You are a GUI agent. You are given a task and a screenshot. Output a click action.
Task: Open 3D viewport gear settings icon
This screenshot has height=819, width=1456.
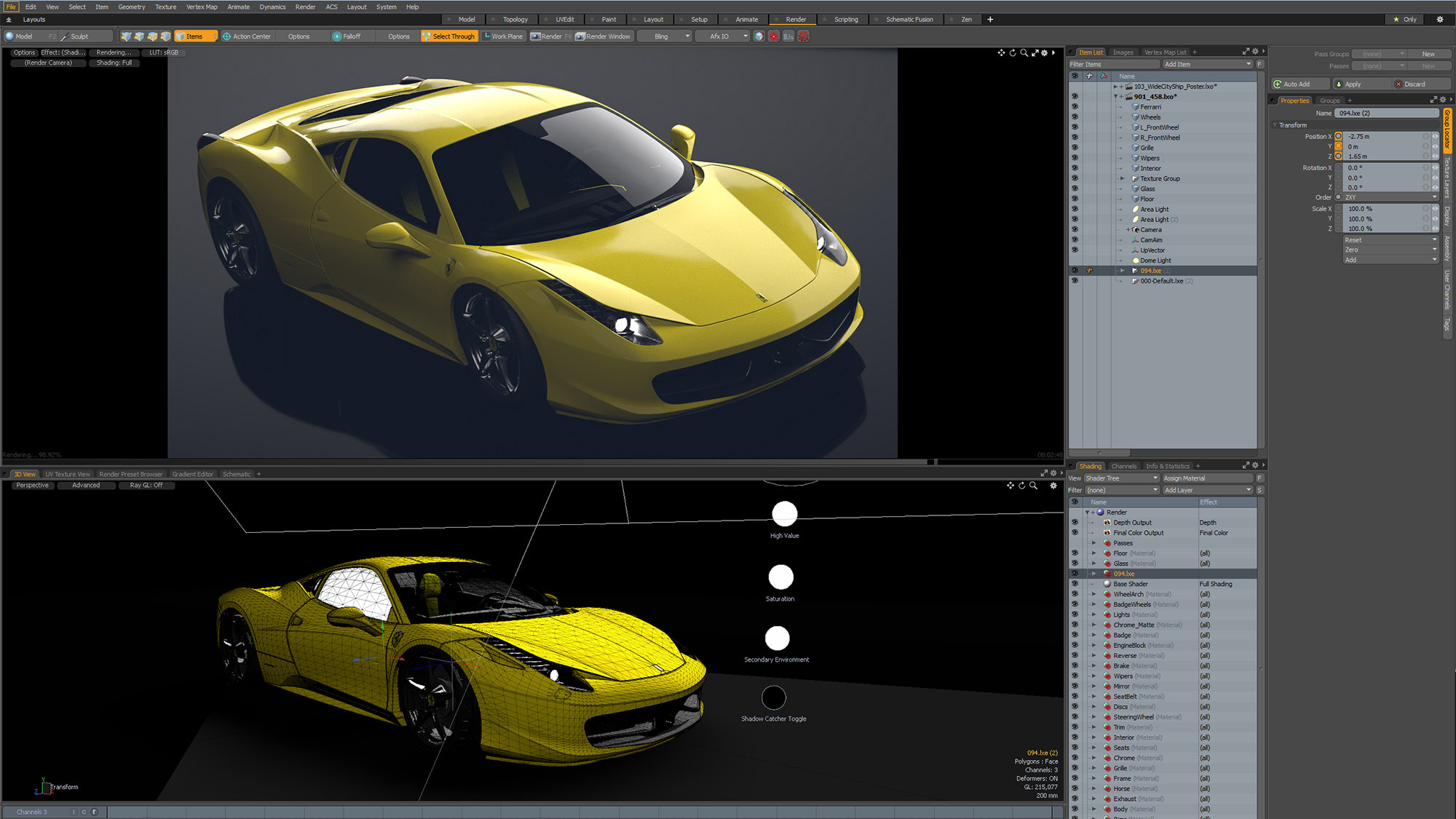(x=1053, y=486)
